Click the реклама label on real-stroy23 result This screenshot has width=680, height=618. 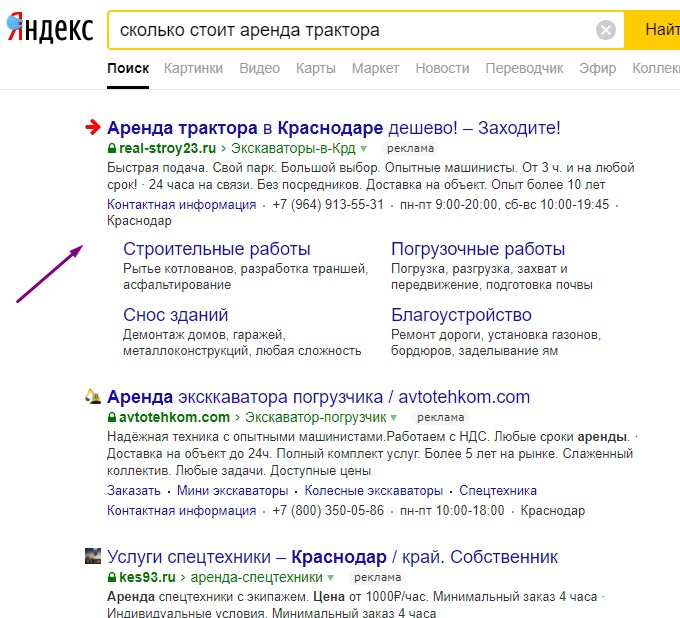point(410,149)
